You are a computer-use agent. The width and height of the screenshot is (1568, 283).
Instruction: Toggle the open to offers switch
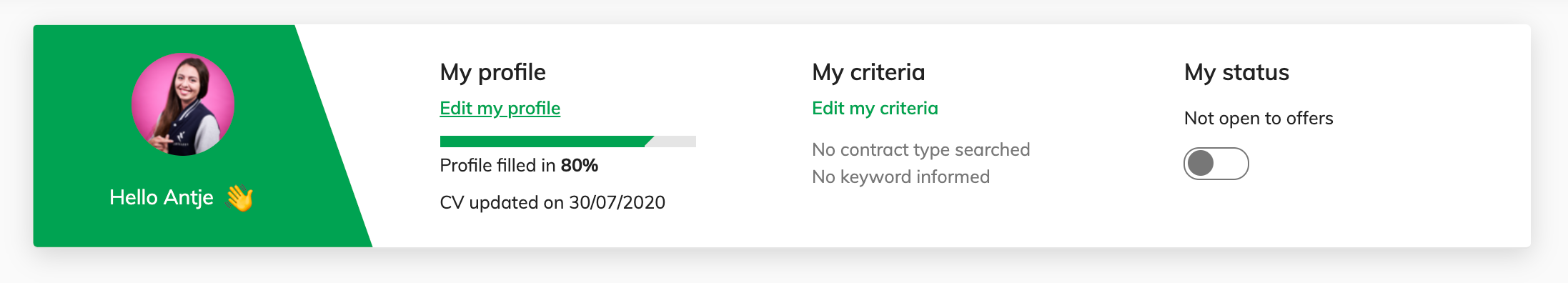[x=1216, y=164]
